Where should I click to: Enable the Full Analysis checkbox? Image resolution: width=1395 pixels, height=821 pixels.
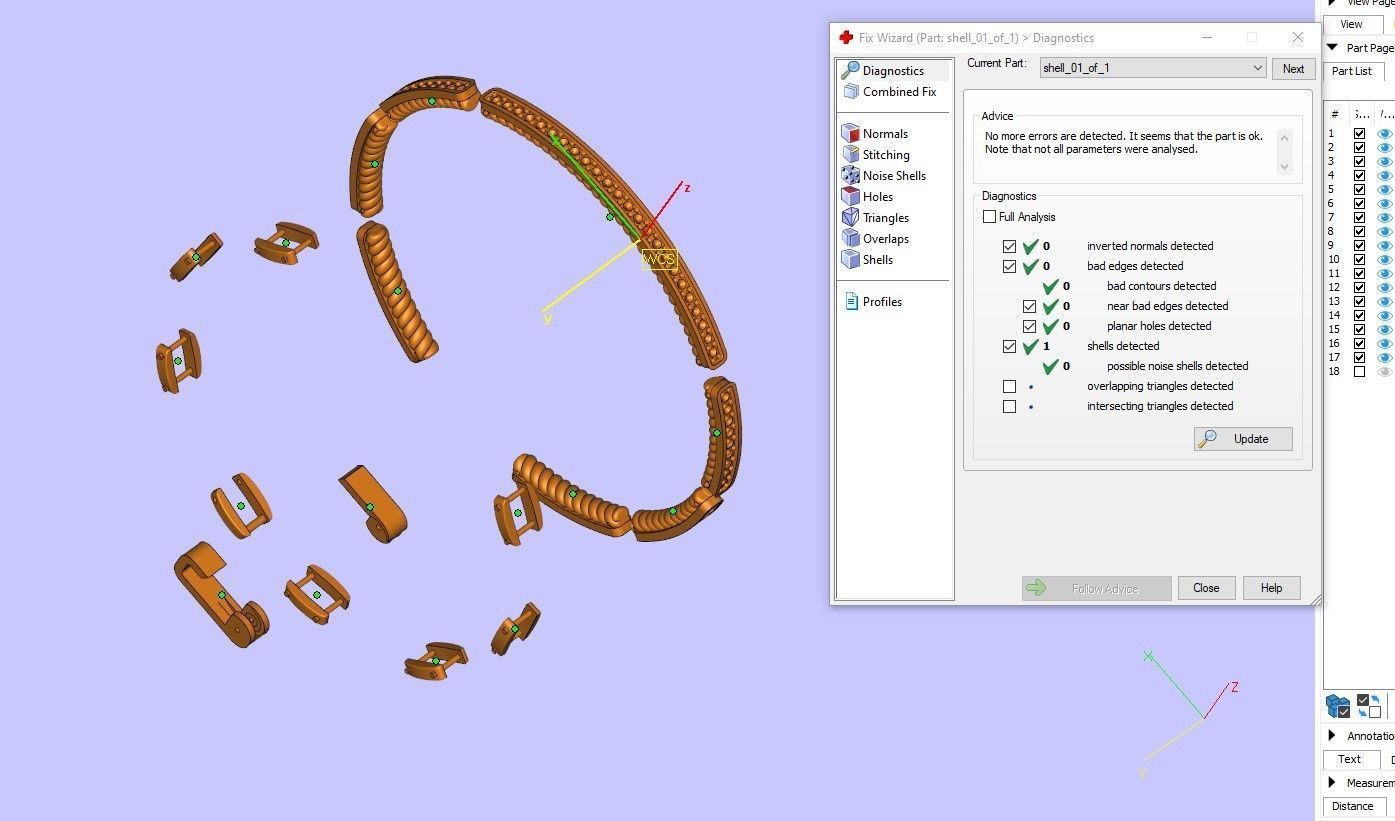tap(989, 217)
